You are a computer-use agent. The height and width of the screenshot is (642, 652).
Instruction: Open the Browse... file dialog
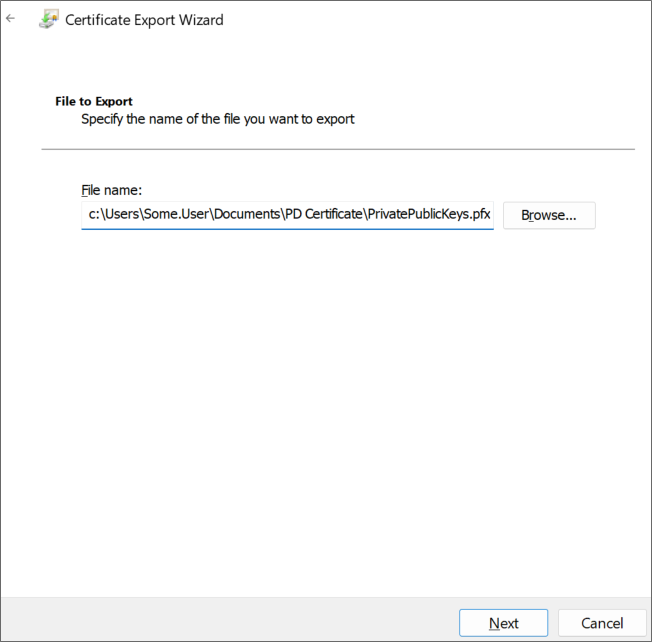(548, 215)
